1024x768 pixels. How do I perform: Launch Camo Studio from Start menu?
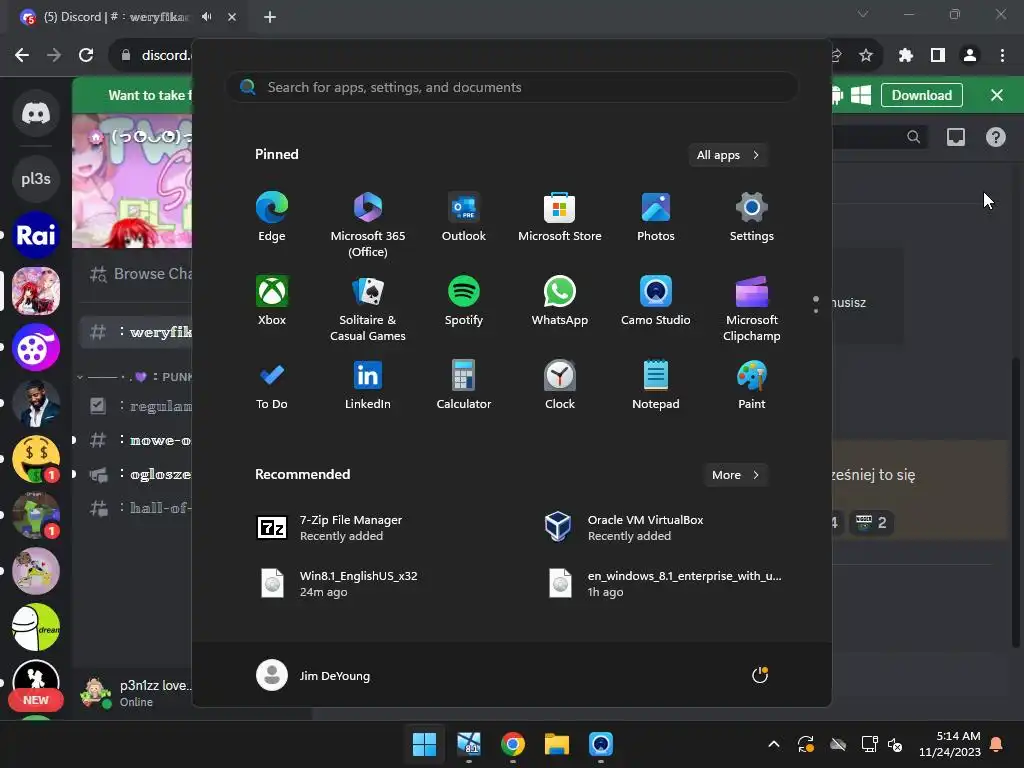click(656, 301)
